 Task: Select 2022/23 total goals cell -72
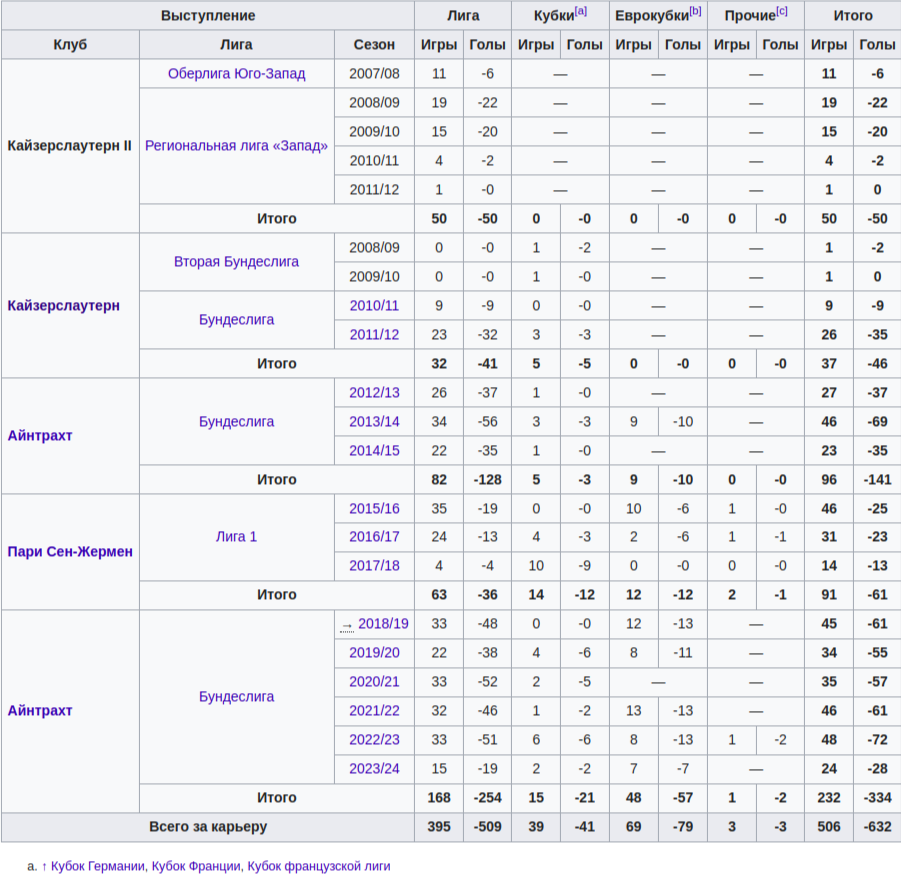(x=877, y=740)
